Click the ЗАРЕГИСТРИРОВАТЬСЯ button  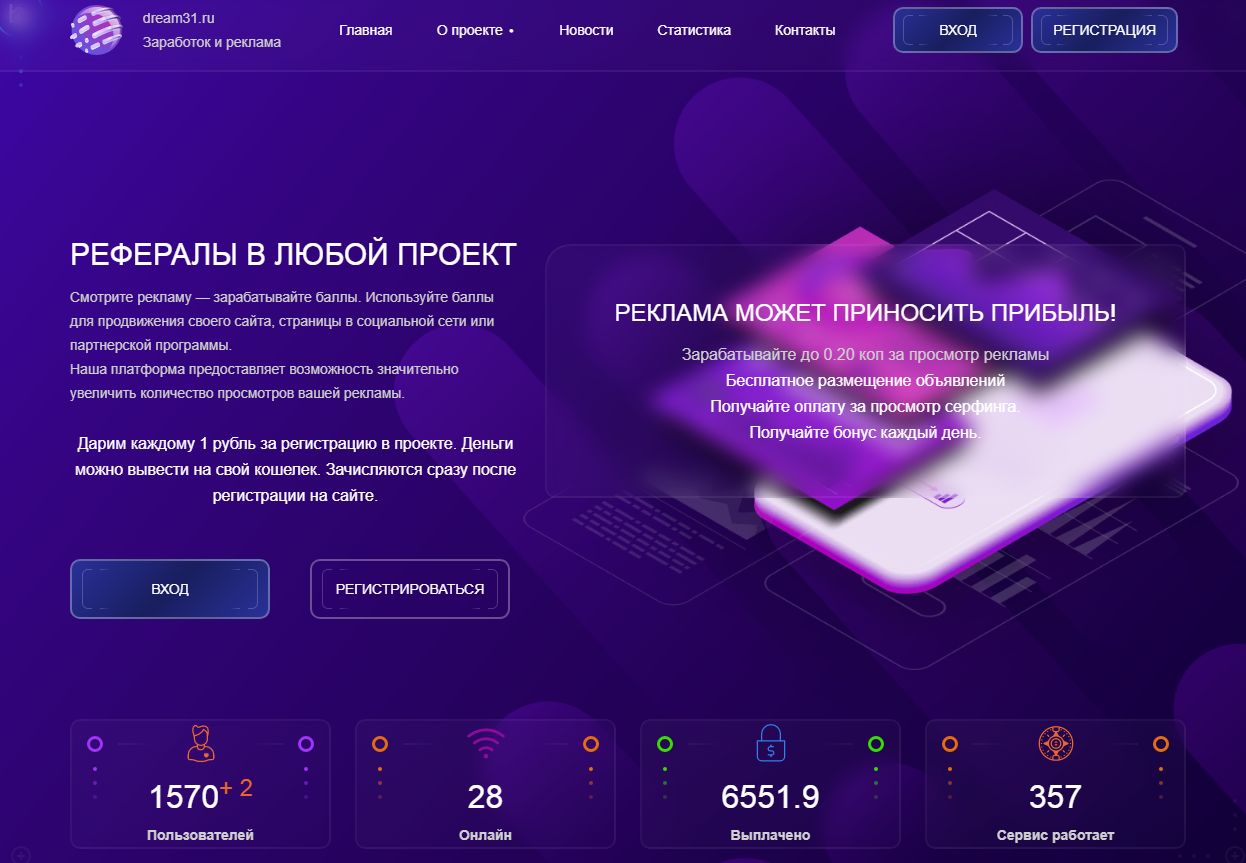[410, 589]
